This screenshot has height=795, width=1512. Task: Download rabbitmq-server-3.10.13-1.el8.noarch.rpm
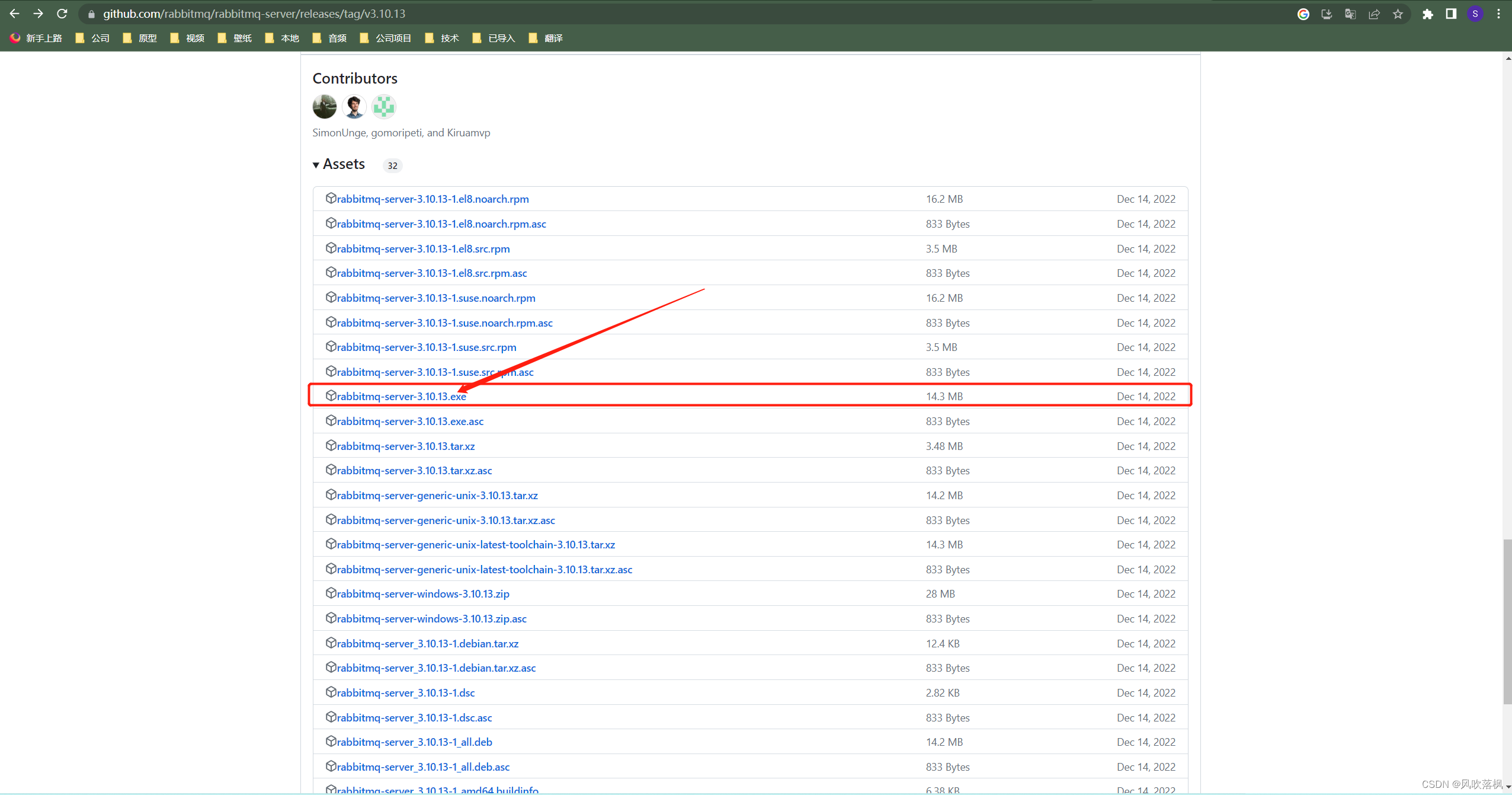433,199
